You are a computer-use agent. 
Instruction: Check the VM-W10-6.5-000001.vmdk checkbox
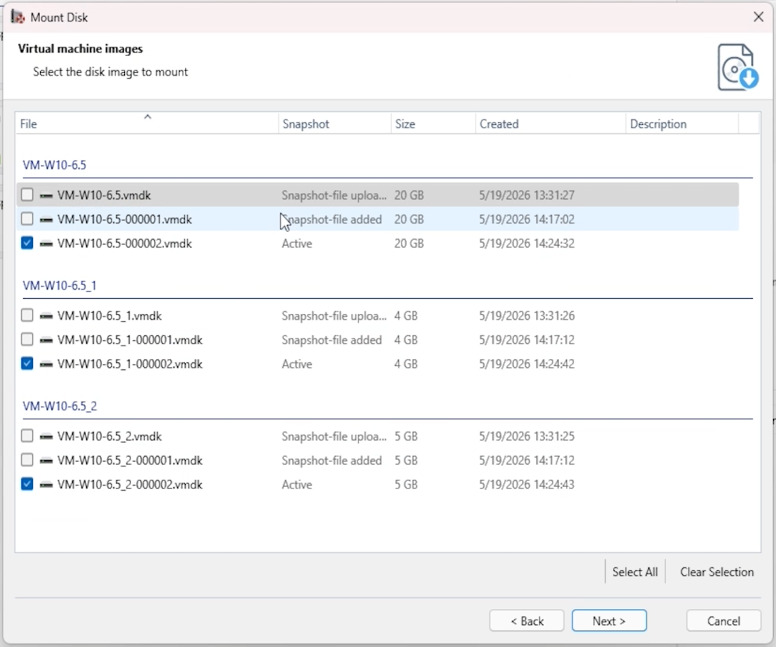[x=27, y=219]
